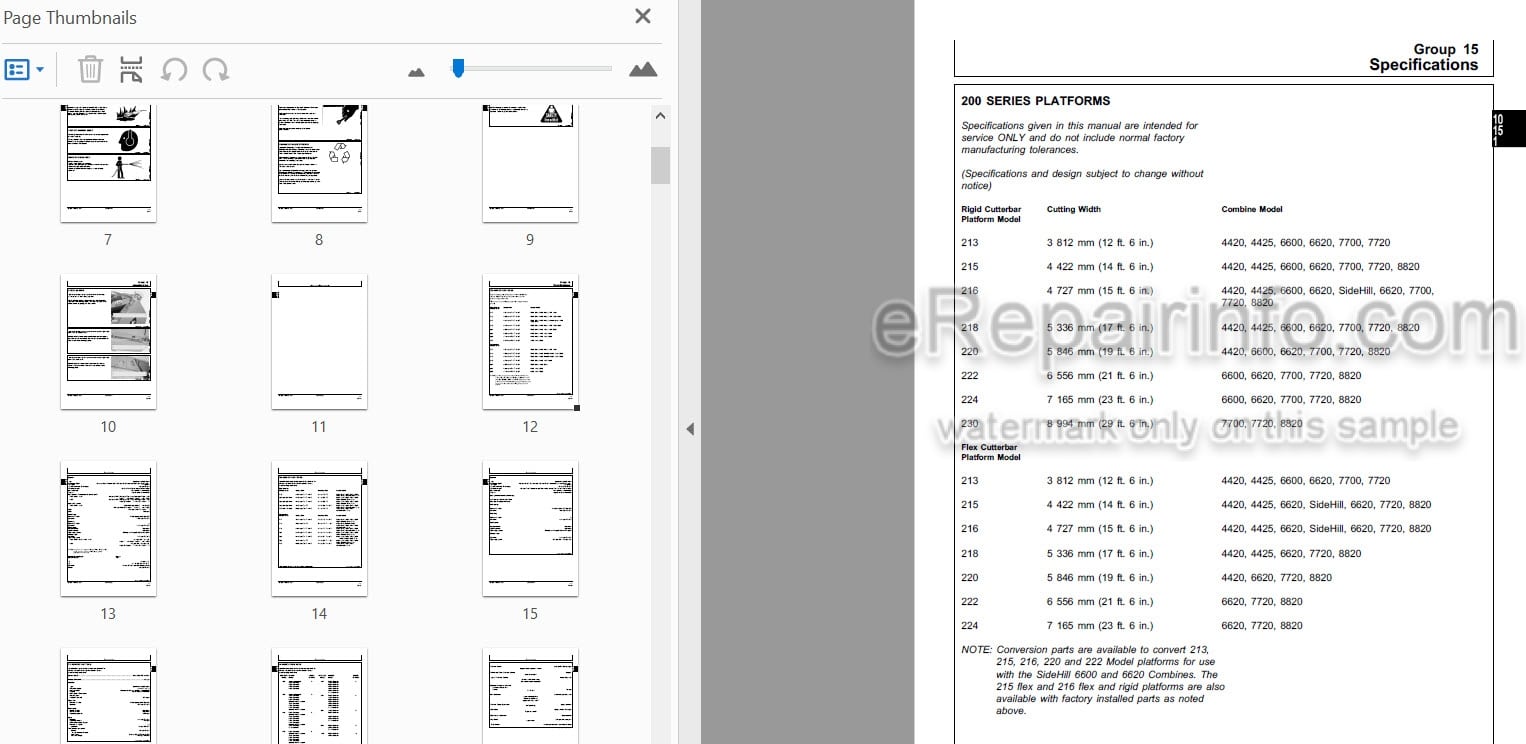Click the insert page break icon
1526x744 pixels.
pos(131,70)
